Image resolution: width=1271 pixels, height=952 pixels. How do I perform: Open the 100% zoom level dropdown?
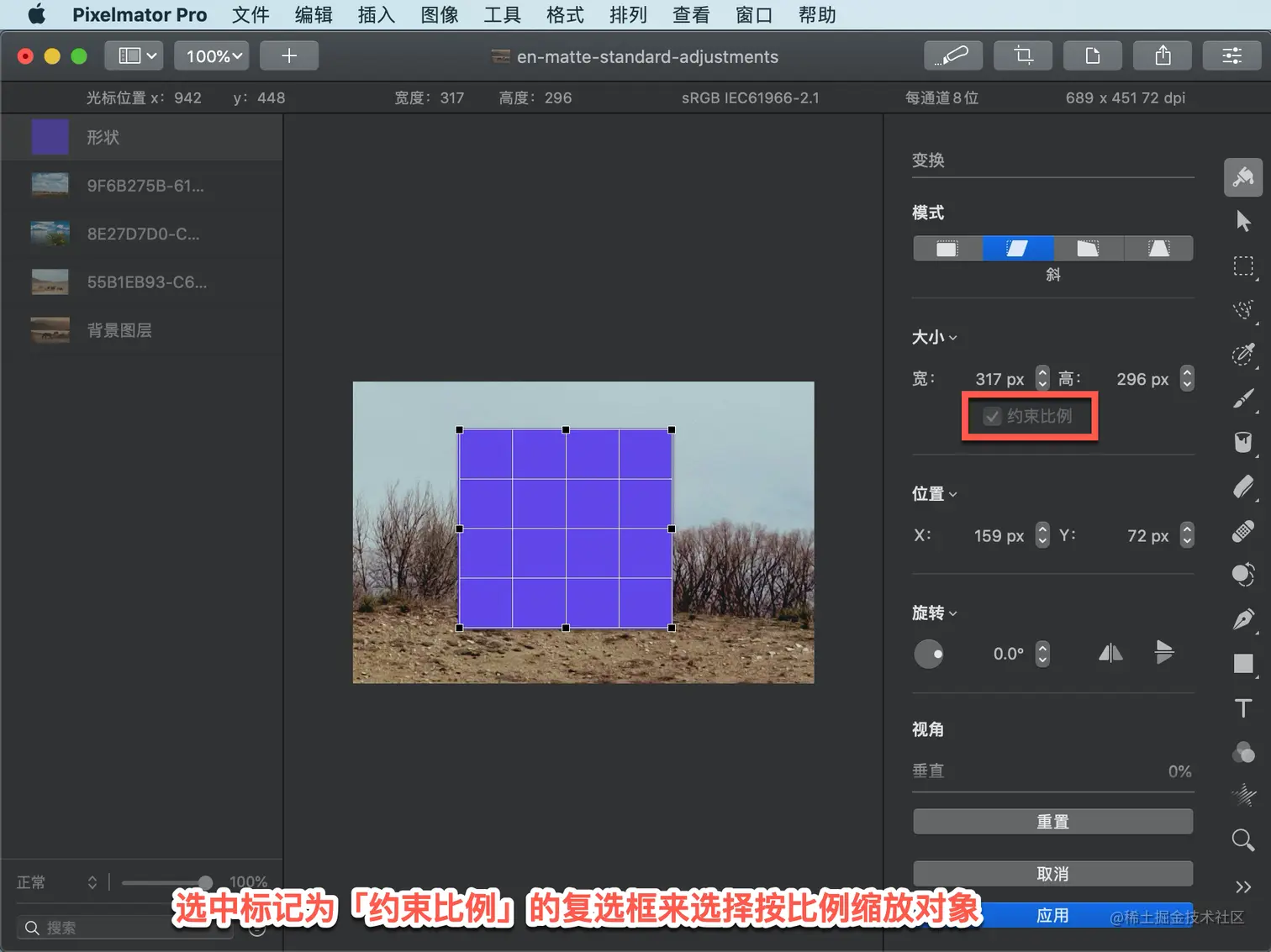(x=212, y=55)
